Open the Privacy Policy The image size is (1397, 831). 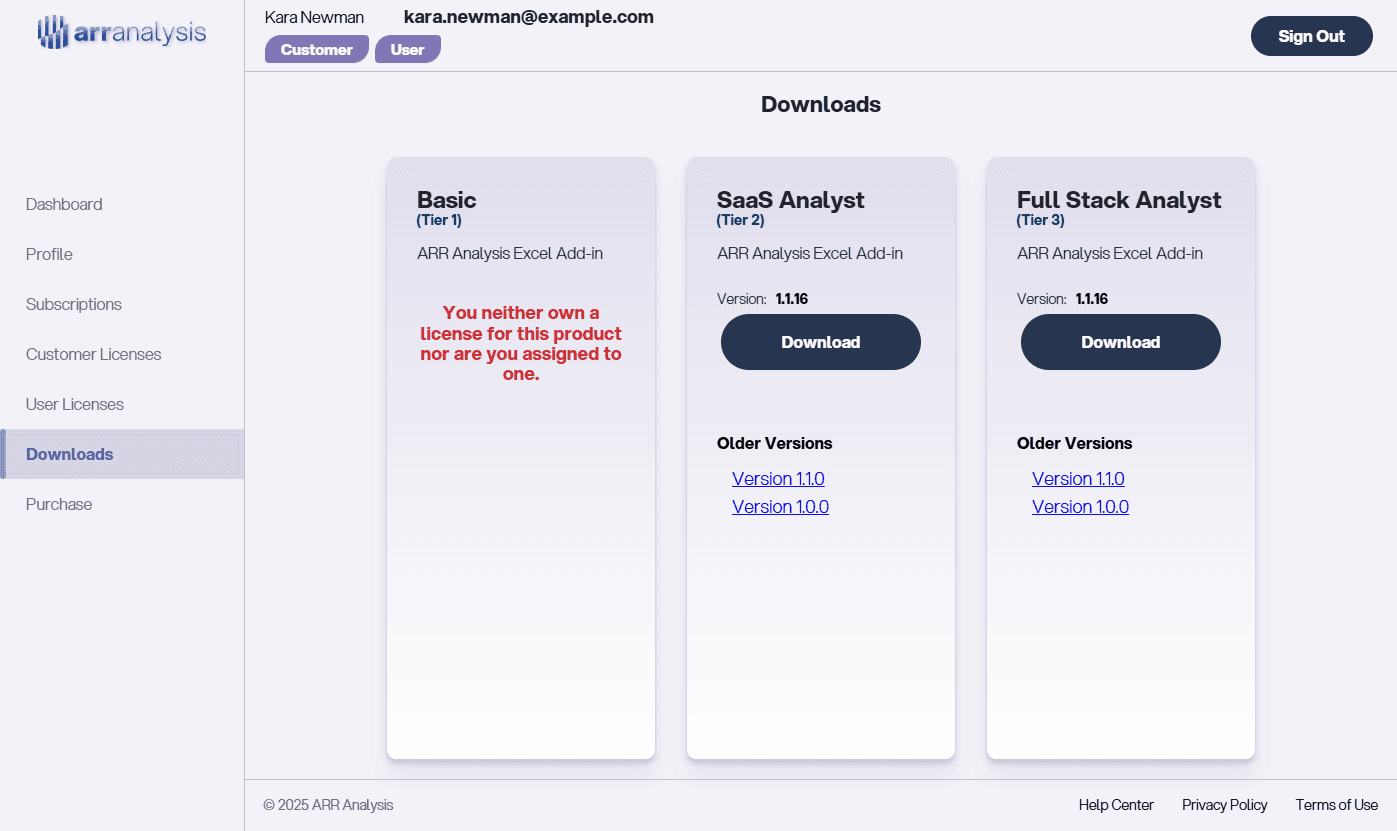pos(1224,804)
